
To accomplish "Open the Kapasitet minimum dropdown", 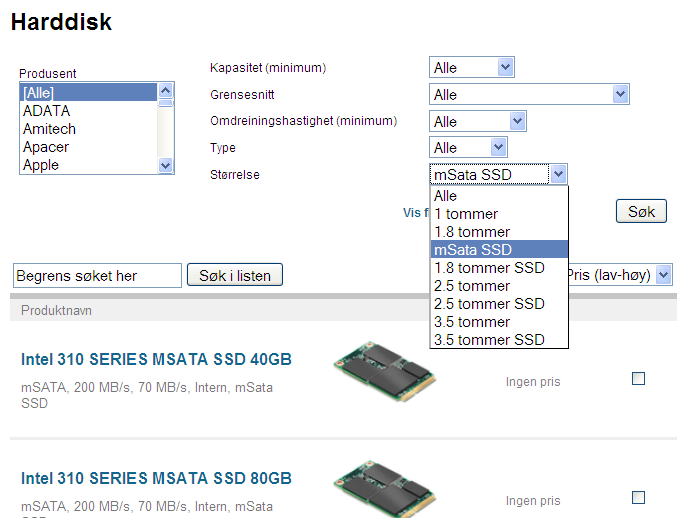I will [472, 67].
